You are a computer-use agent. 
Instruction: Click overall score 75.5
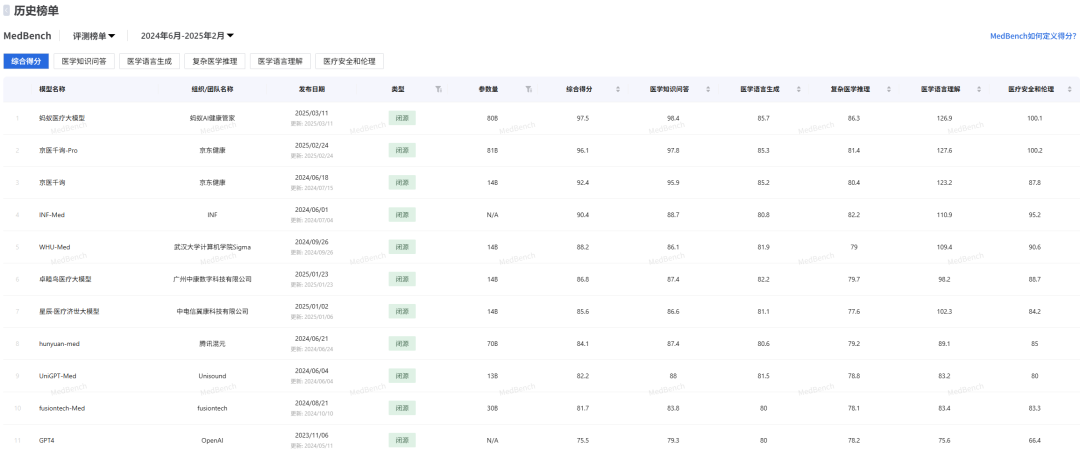583,440
